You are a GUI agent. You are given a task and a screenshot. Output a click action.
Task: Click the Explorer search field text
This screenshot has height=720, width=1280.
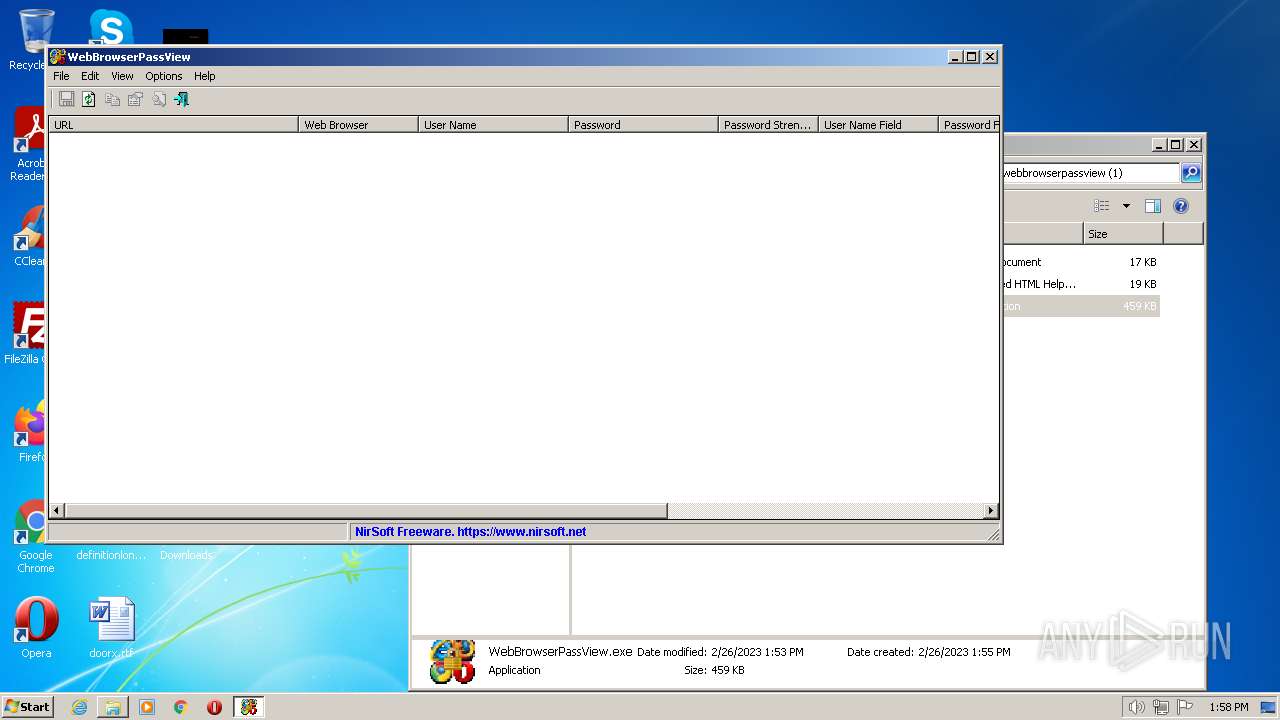pyautogui.click(x=1062, y=173)
